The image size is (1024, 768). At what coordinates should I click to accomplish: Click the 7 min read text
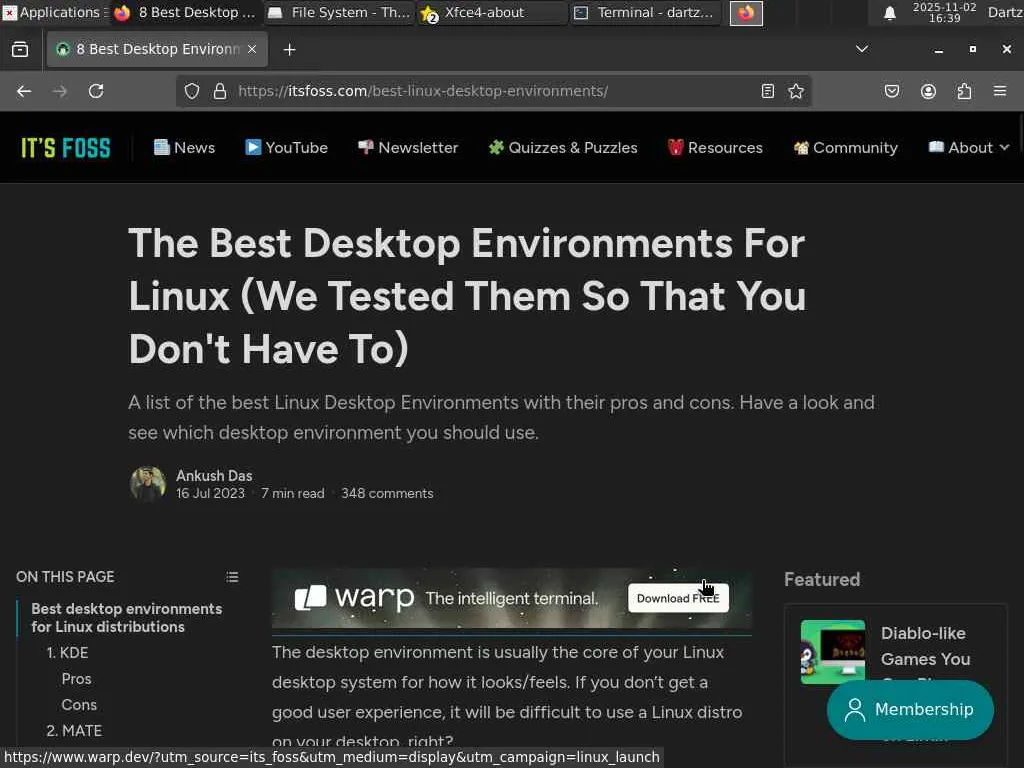pyautogui.click(x=293, y=494)
